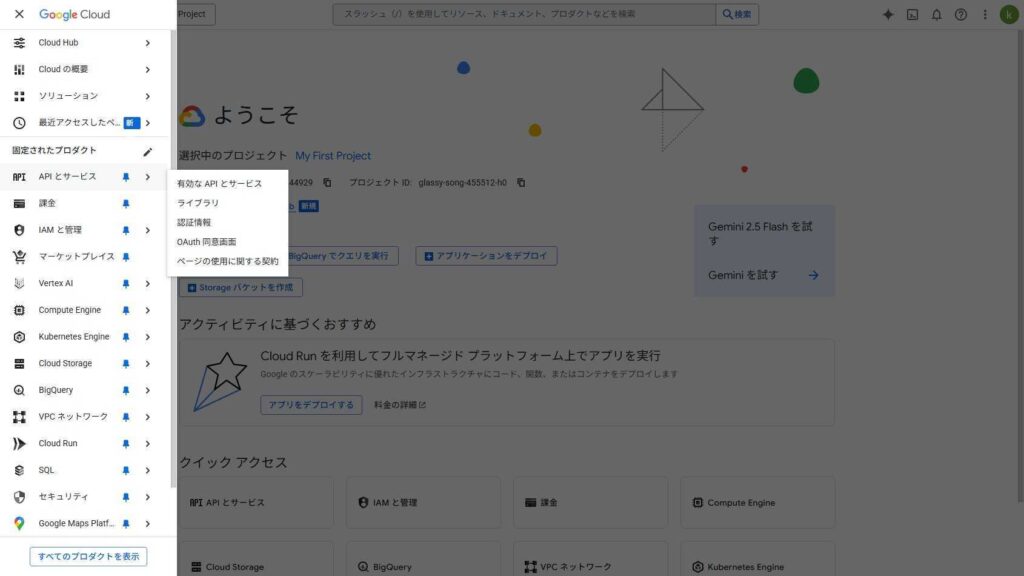Screen dimensions: 1024x576
Task: Expand the Compute Engine submenu chevron
Action: pyautogui.click(x=148, y=310)
